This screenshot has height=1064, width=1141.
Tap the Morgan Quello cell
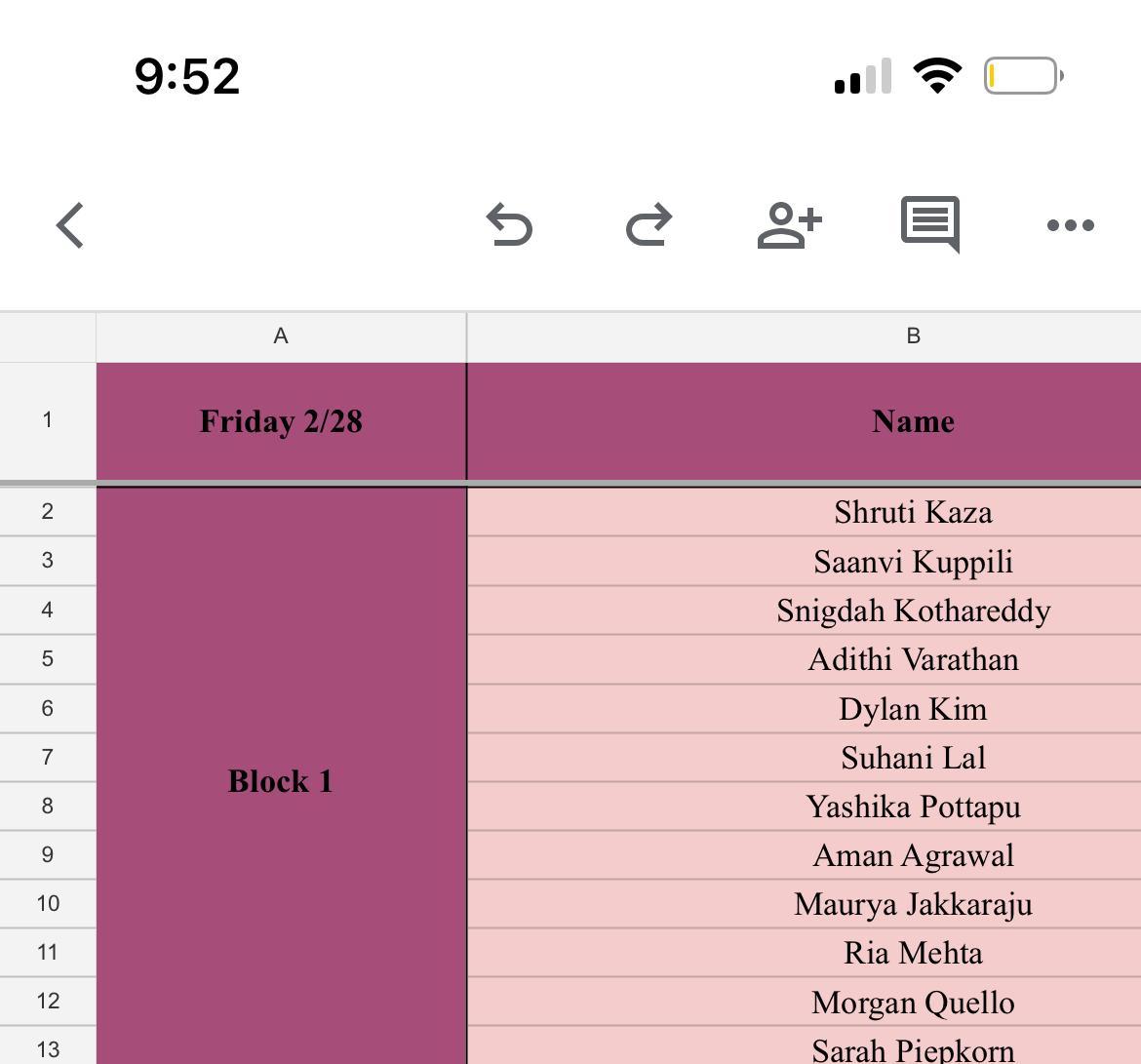913,1003
